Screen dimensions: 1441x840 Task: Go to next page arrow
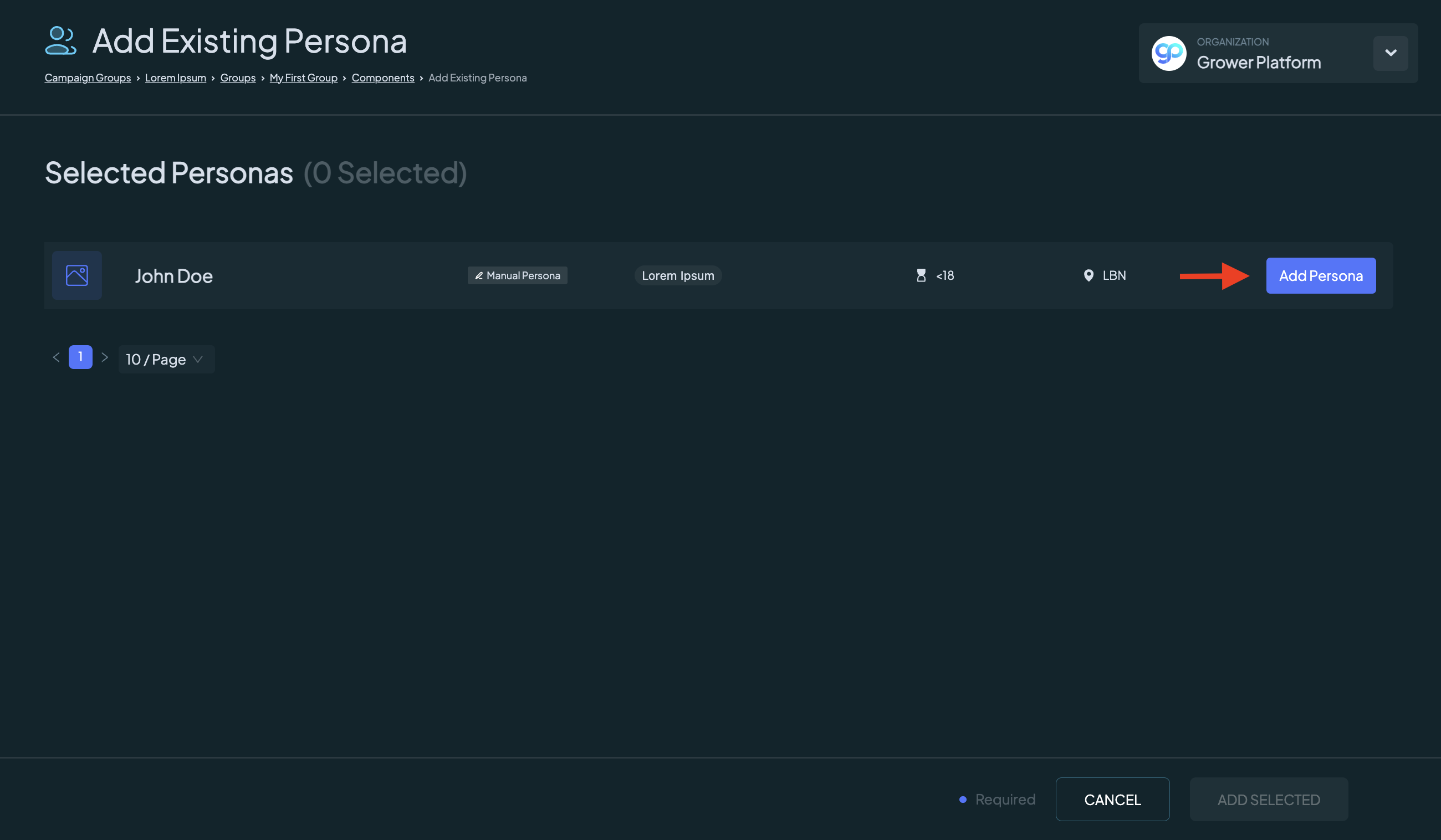(x=105, y=357)
